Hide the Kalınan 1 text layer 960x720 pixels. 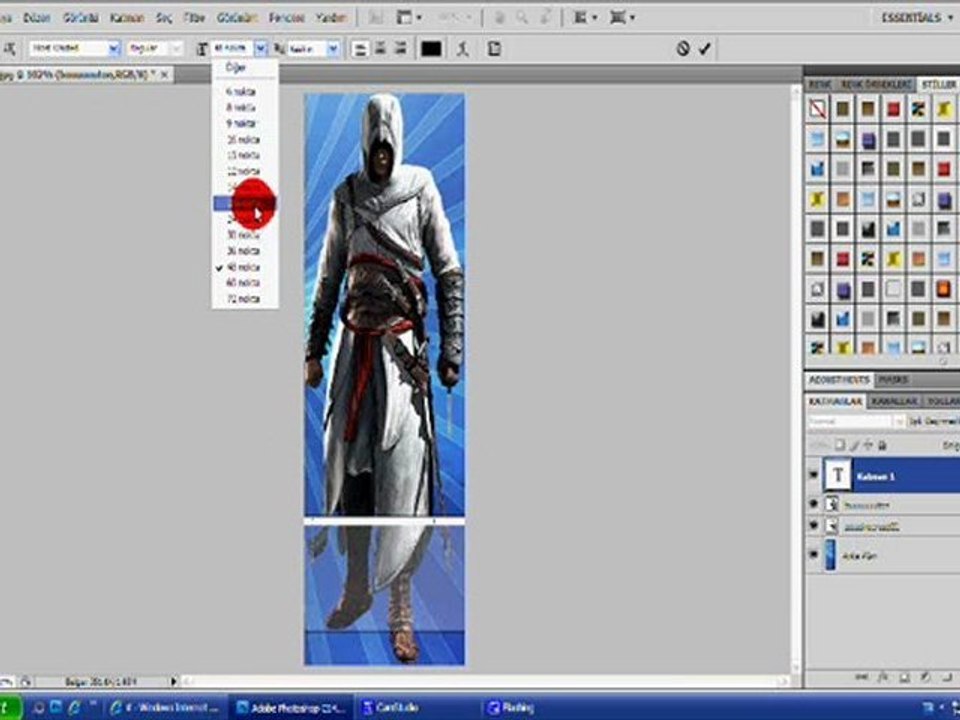(x=814, y=475)
